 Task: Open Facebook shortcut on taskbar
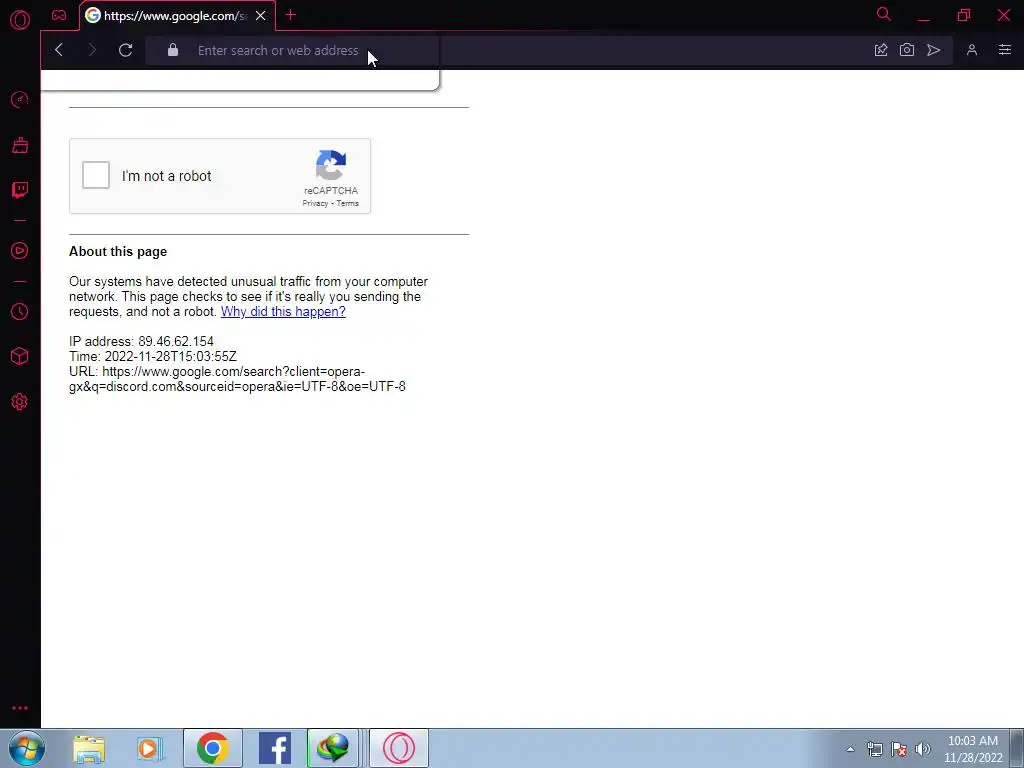click(x=275, y=748)
